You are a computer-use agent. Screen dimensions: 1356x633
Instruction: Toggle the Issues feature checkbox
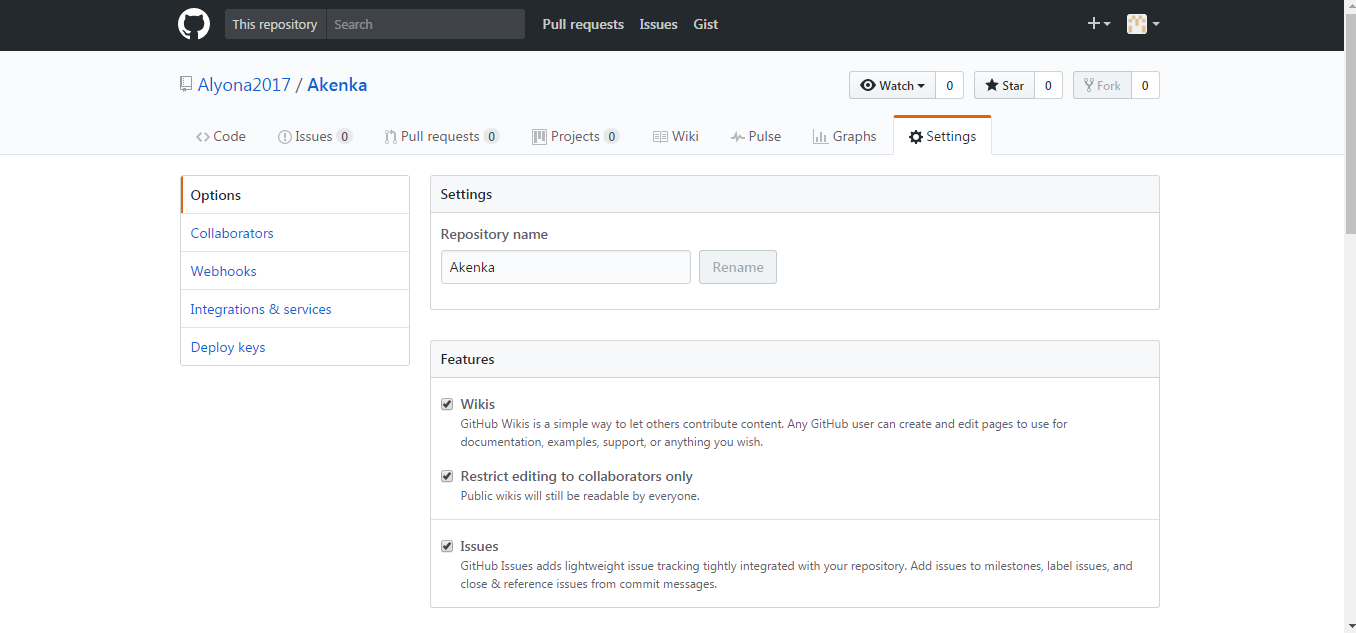pos(447,546)
